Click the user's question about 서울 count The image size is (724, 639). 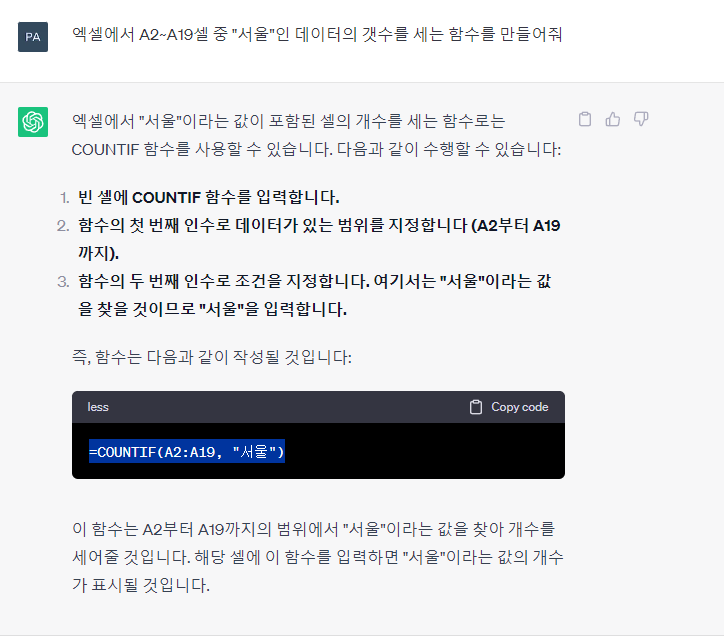point(317,35)
